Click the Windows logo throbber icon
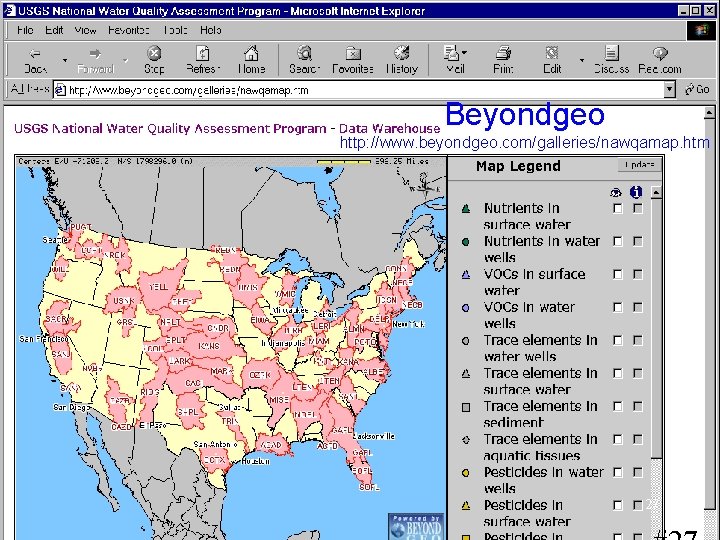Screen dimensions: 720x540 701,30
